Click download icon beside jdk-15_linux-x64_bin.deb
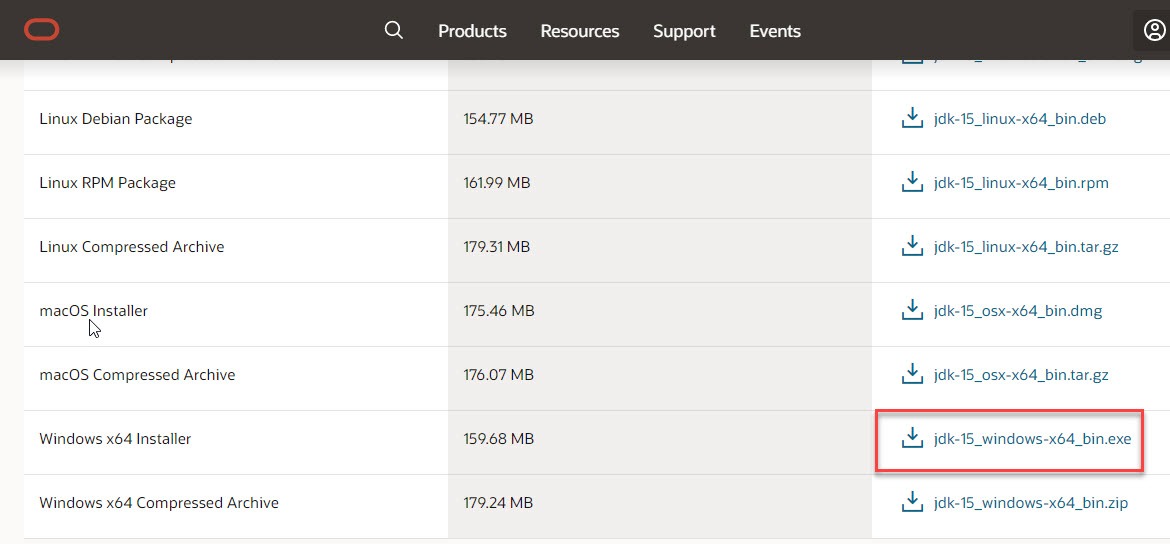The height and width of the screenshot is (544, 1170). 913,119
